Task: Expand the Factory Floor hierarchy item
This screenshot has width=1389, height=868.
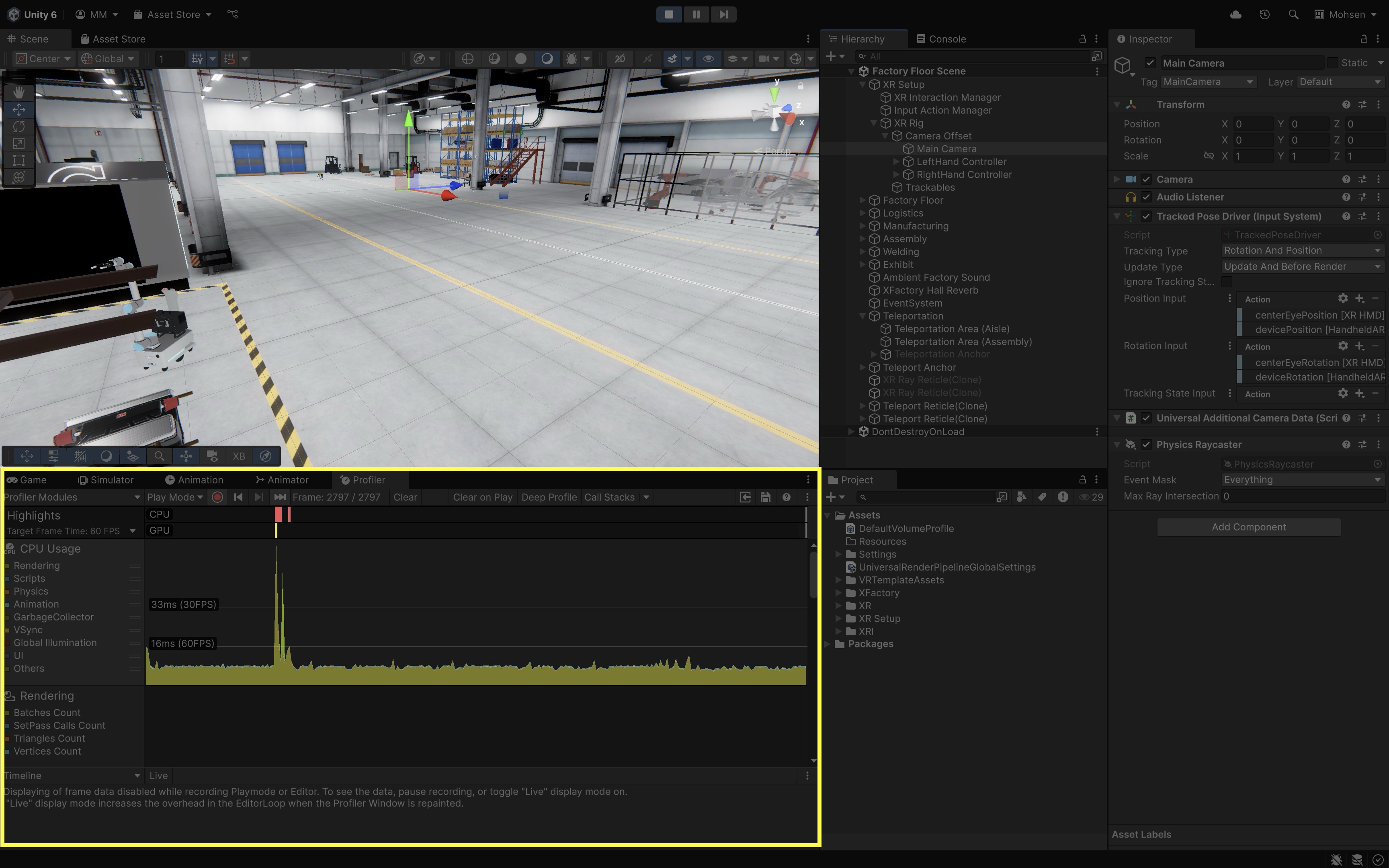Action: click(862, 201)
